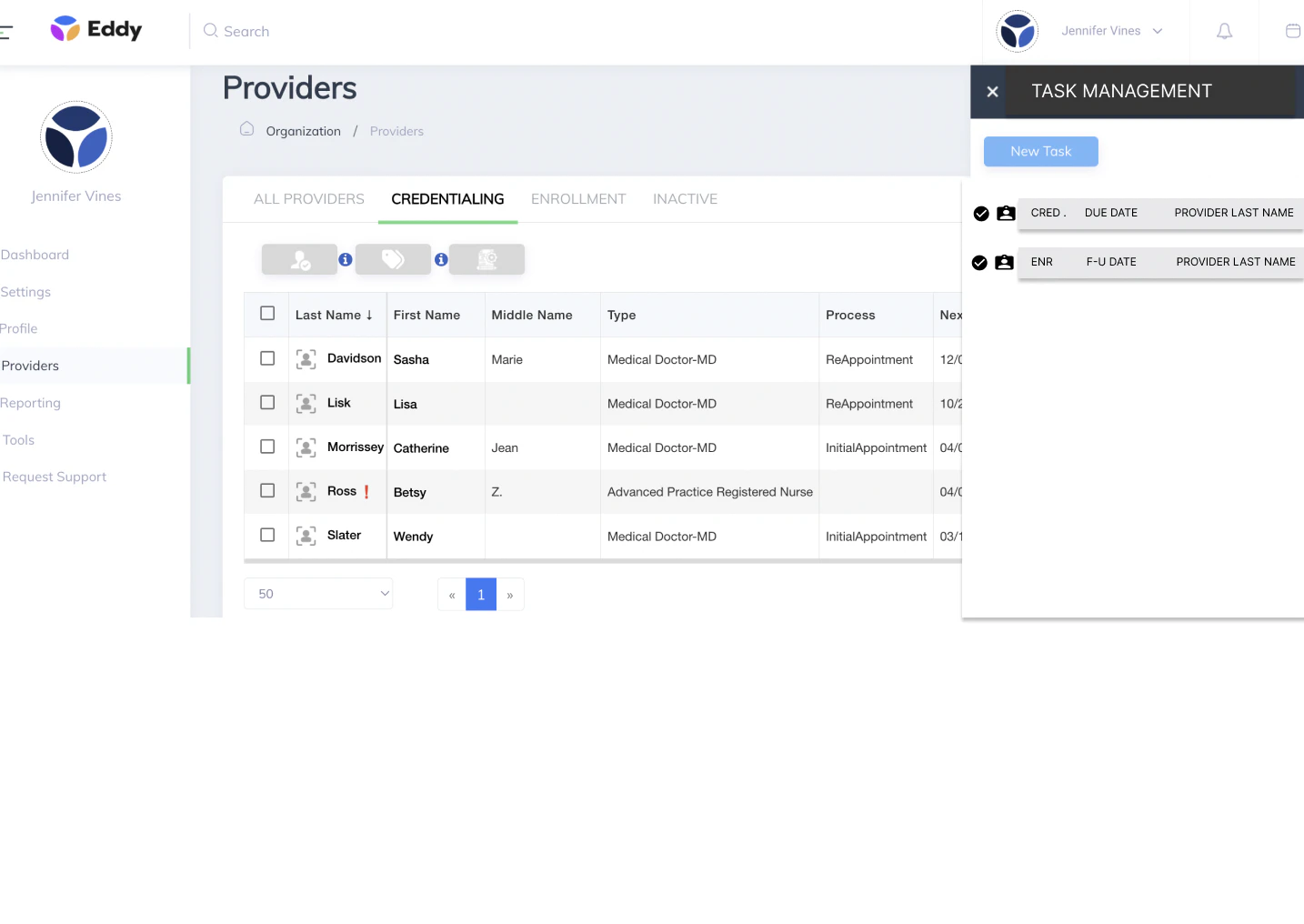Open the Reporting sidebar link
This screenshot has width=1304, height=924.
click(31, 403)
